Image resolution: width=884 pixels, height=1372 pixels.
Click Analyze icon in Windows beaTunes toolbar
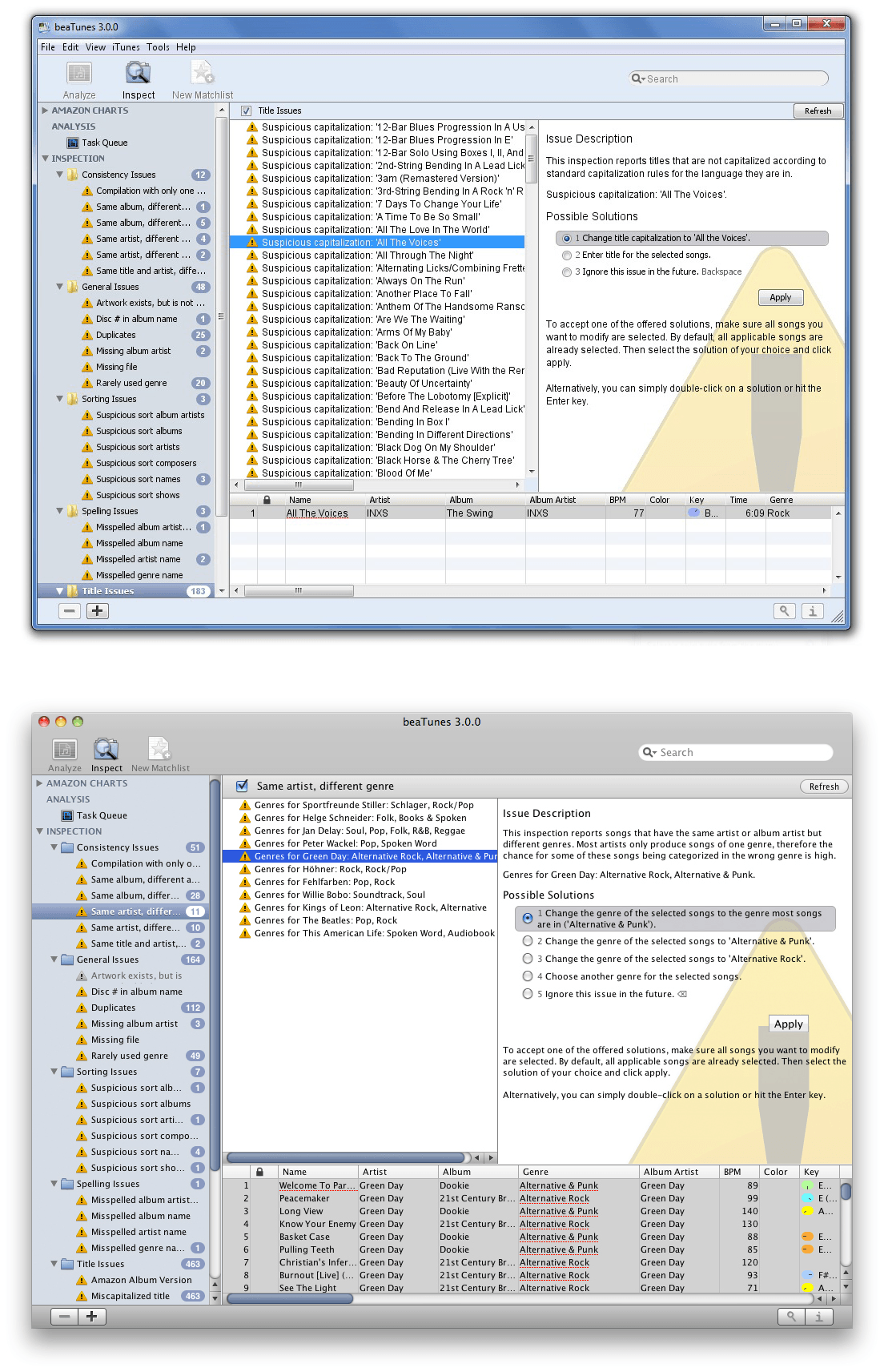(x=79, y=74)
